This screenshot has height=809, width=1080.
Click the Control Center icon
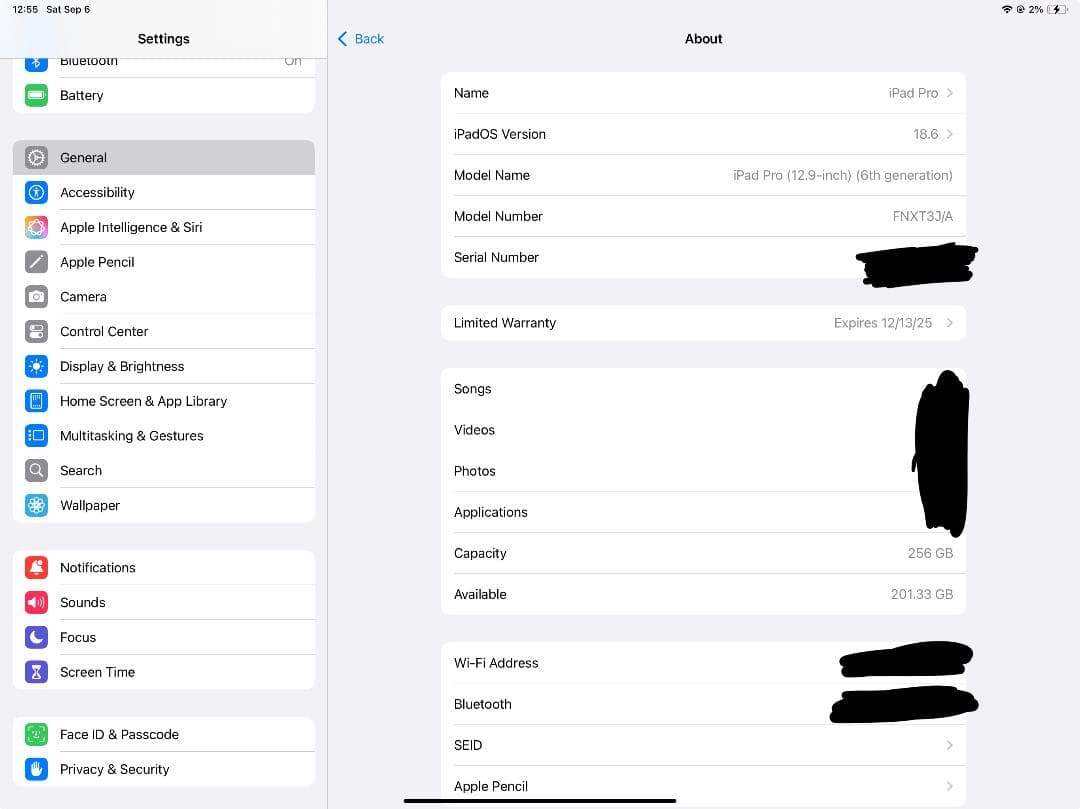[36, 331]
